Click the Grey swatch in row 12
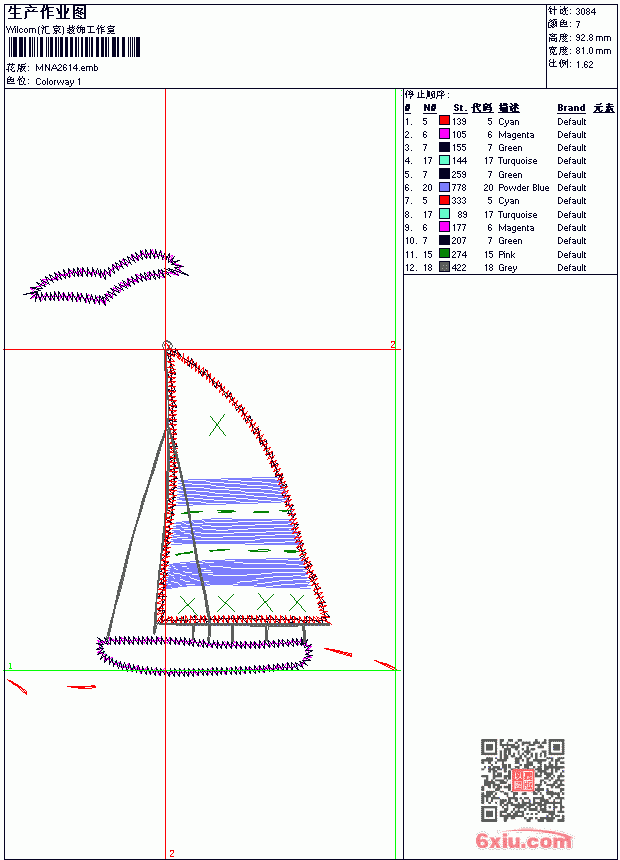 coord(444,268)
